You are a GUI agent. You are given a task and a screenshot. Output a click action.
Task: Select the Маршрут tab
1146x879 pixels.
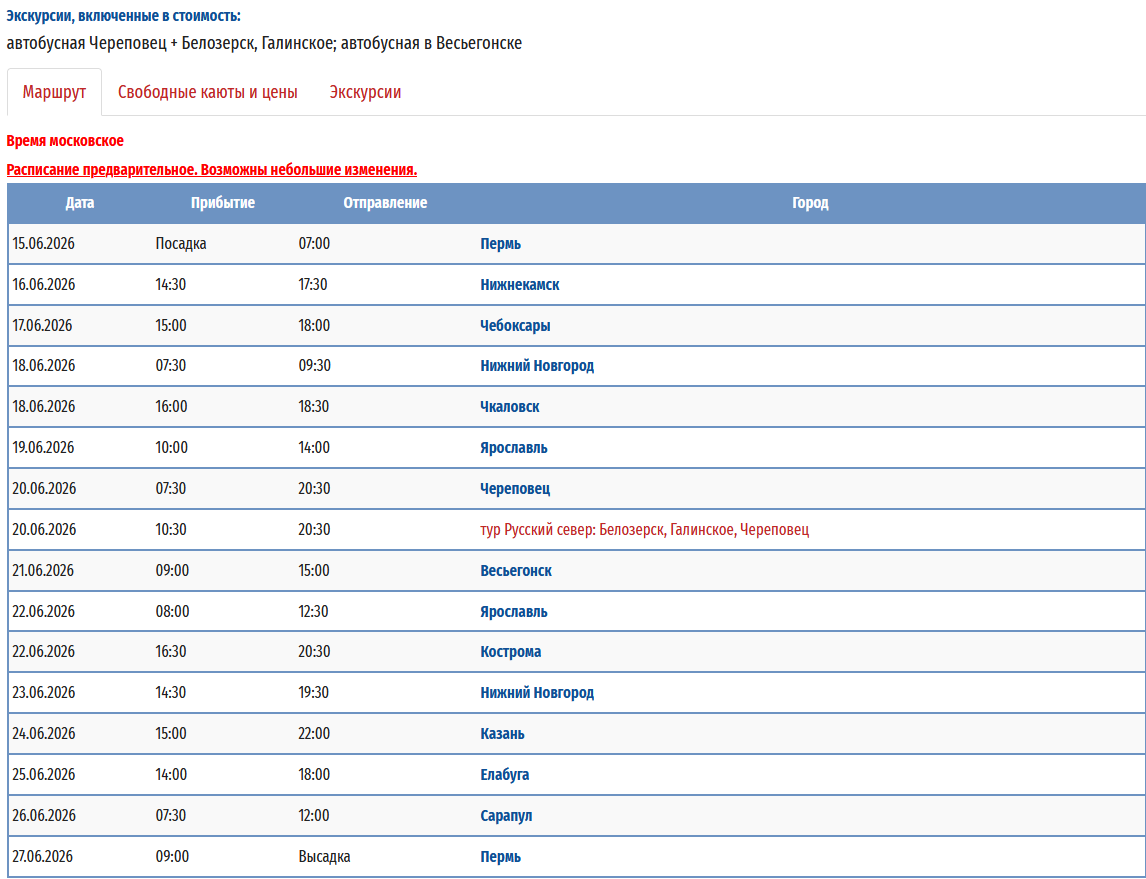click(55, 92)
